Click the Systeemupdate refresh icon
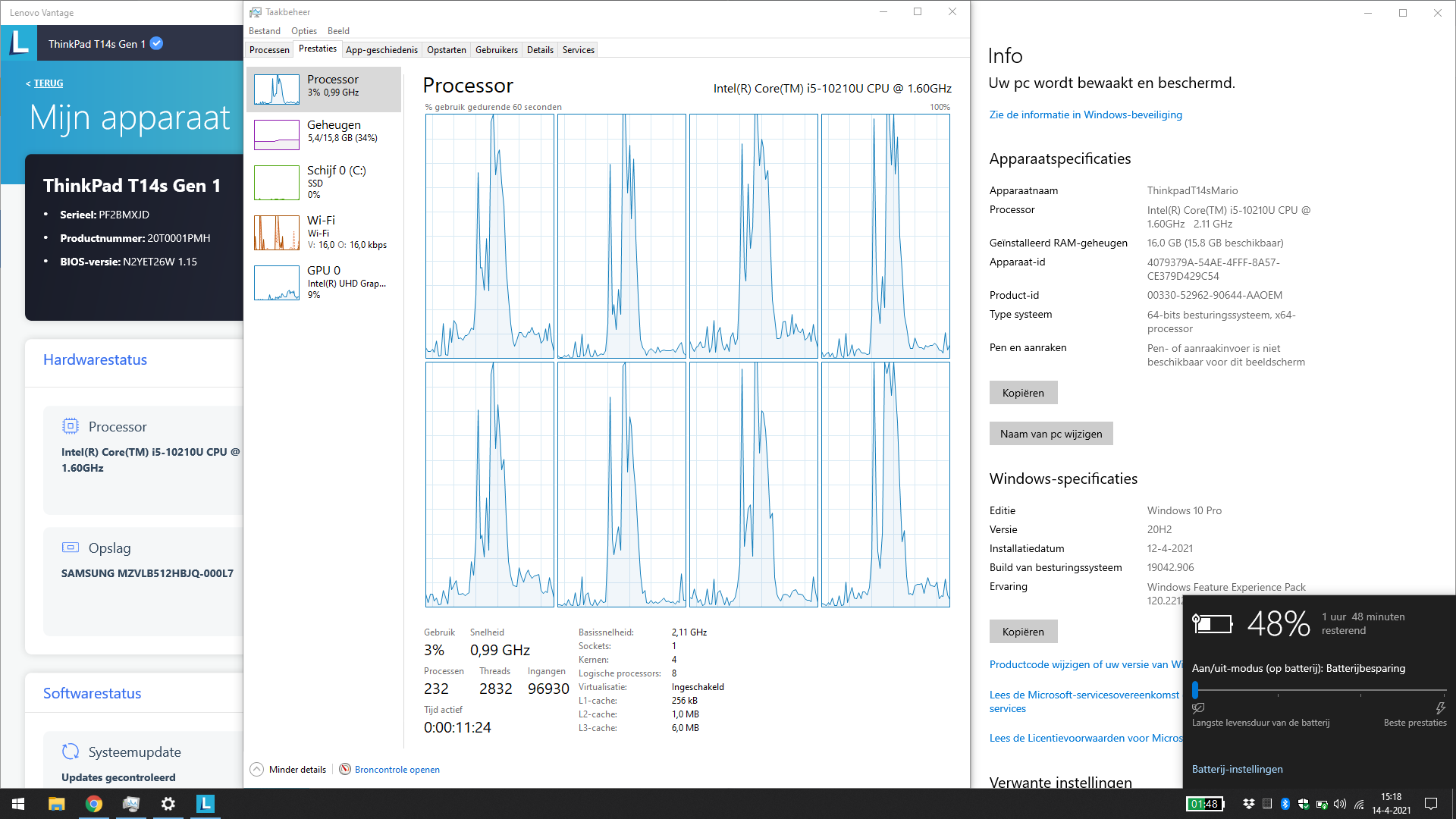The width and height of the screenshot is (1456, 819). click(70, 752)
